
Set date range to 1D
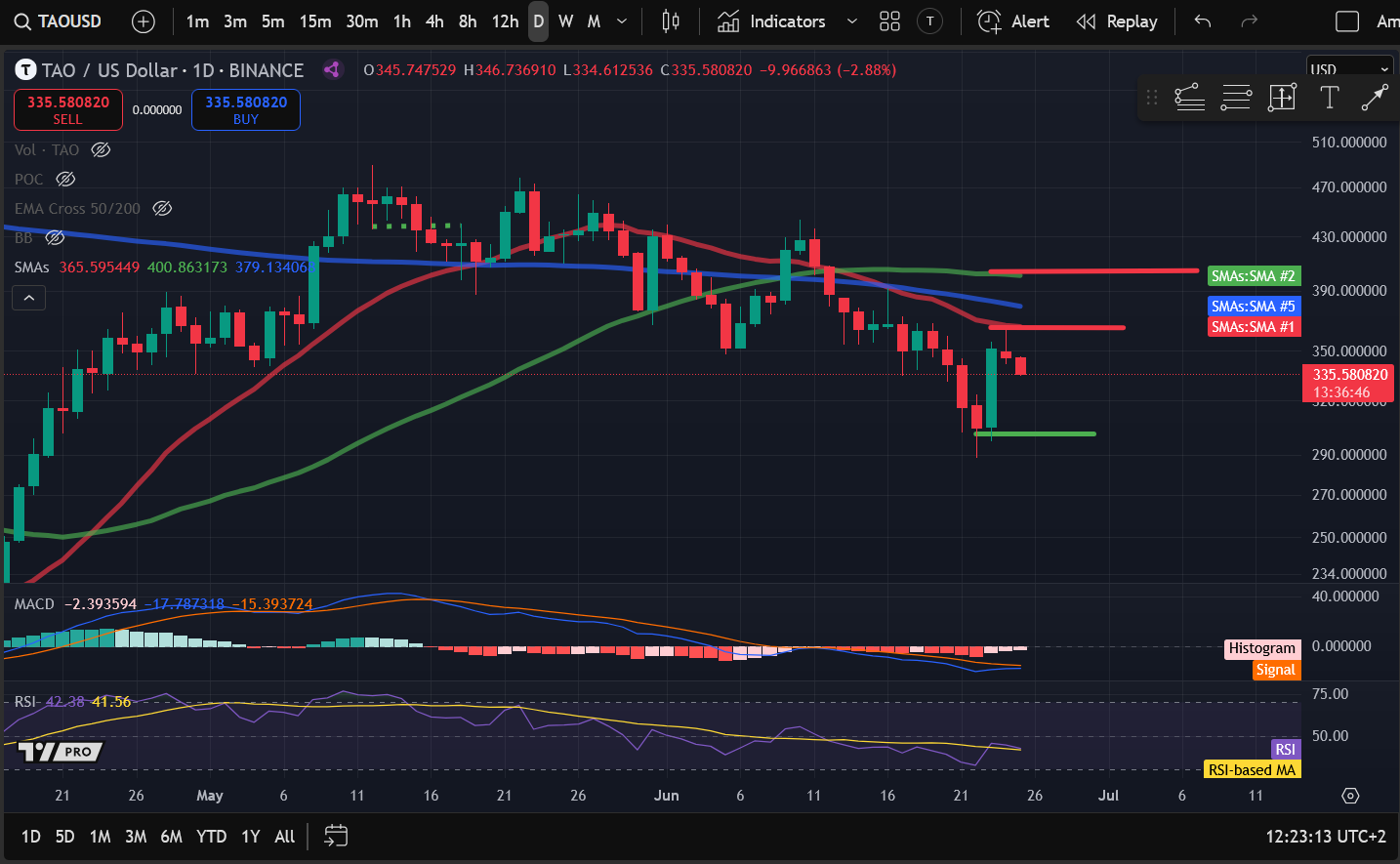pyautogui.click(x=31, y=837)
